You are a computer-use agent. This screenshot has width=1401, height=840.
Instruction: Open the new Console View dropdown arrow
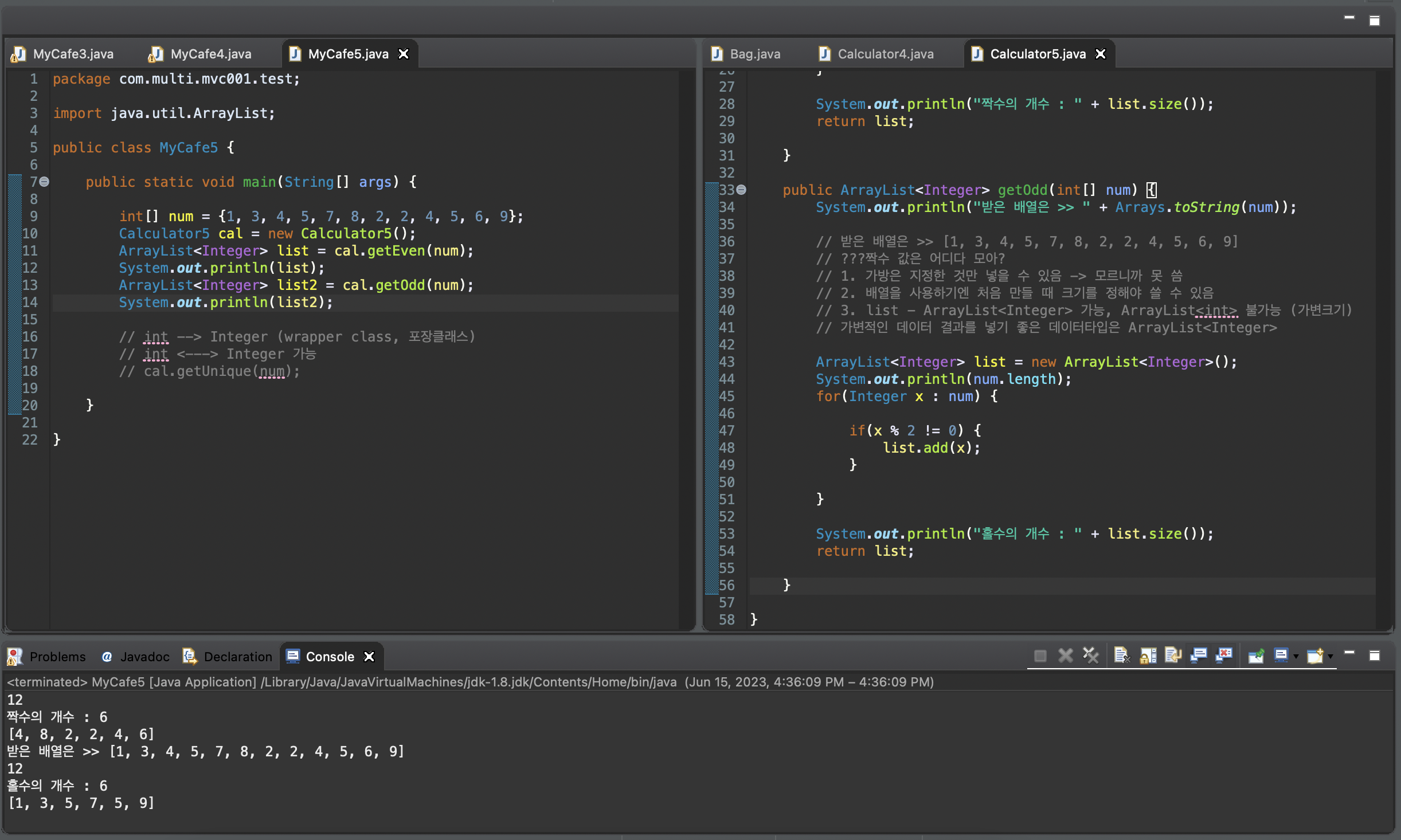(x=1330, y=657)
